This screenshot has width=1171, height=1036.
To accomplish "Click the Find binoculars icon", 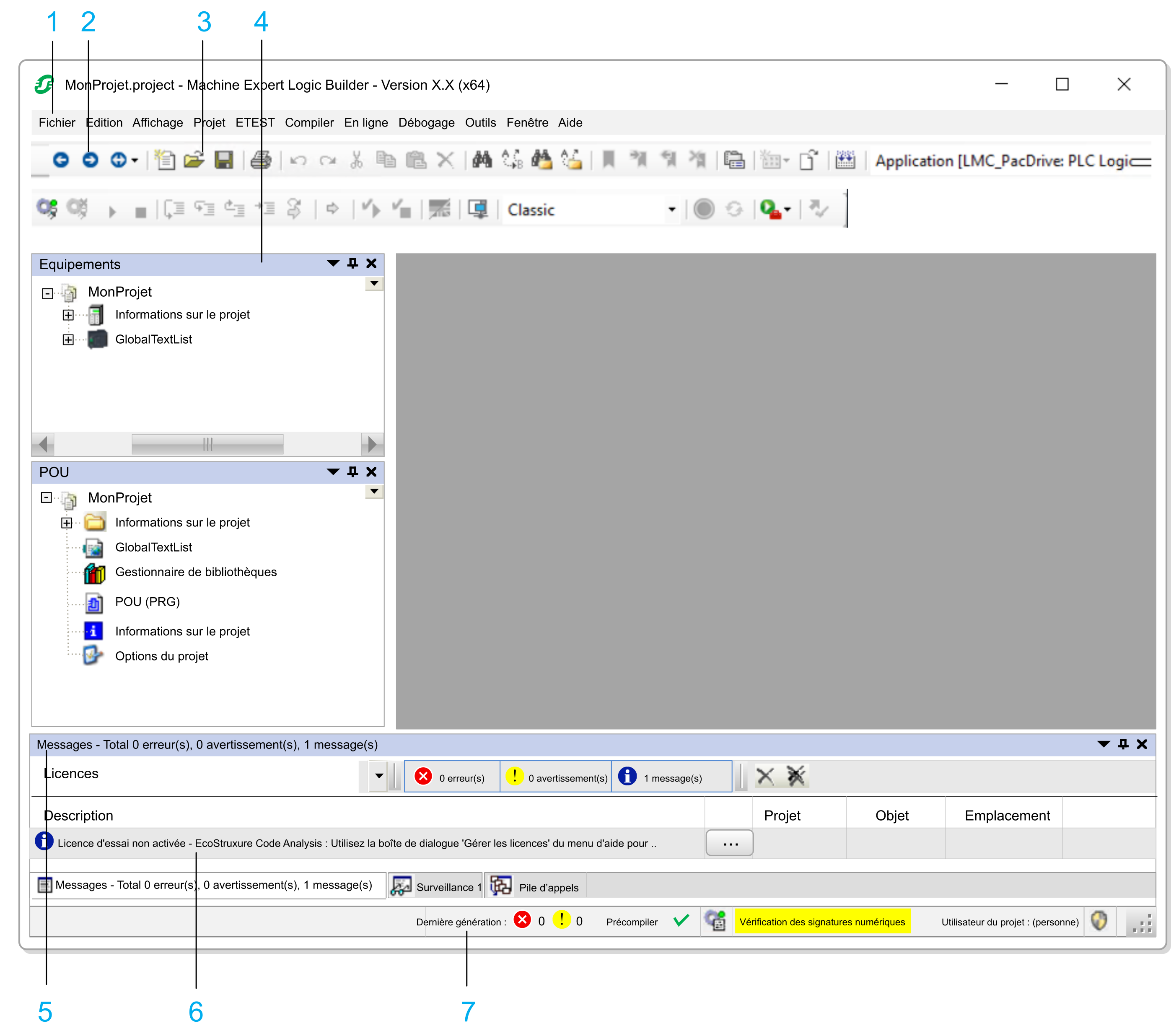I will coord(482,160).
